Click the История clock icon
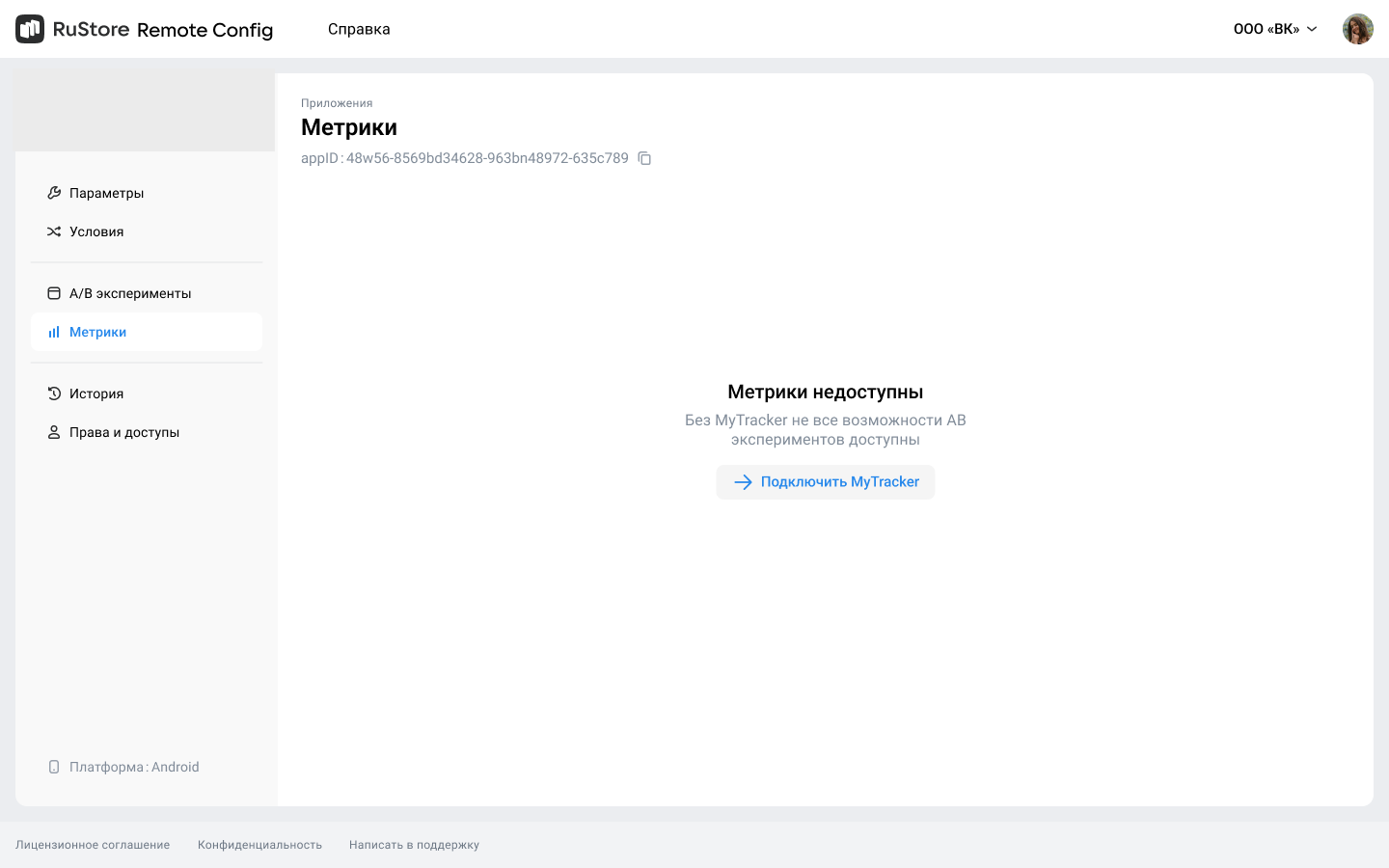The image size is (1389, 868). 54,393
